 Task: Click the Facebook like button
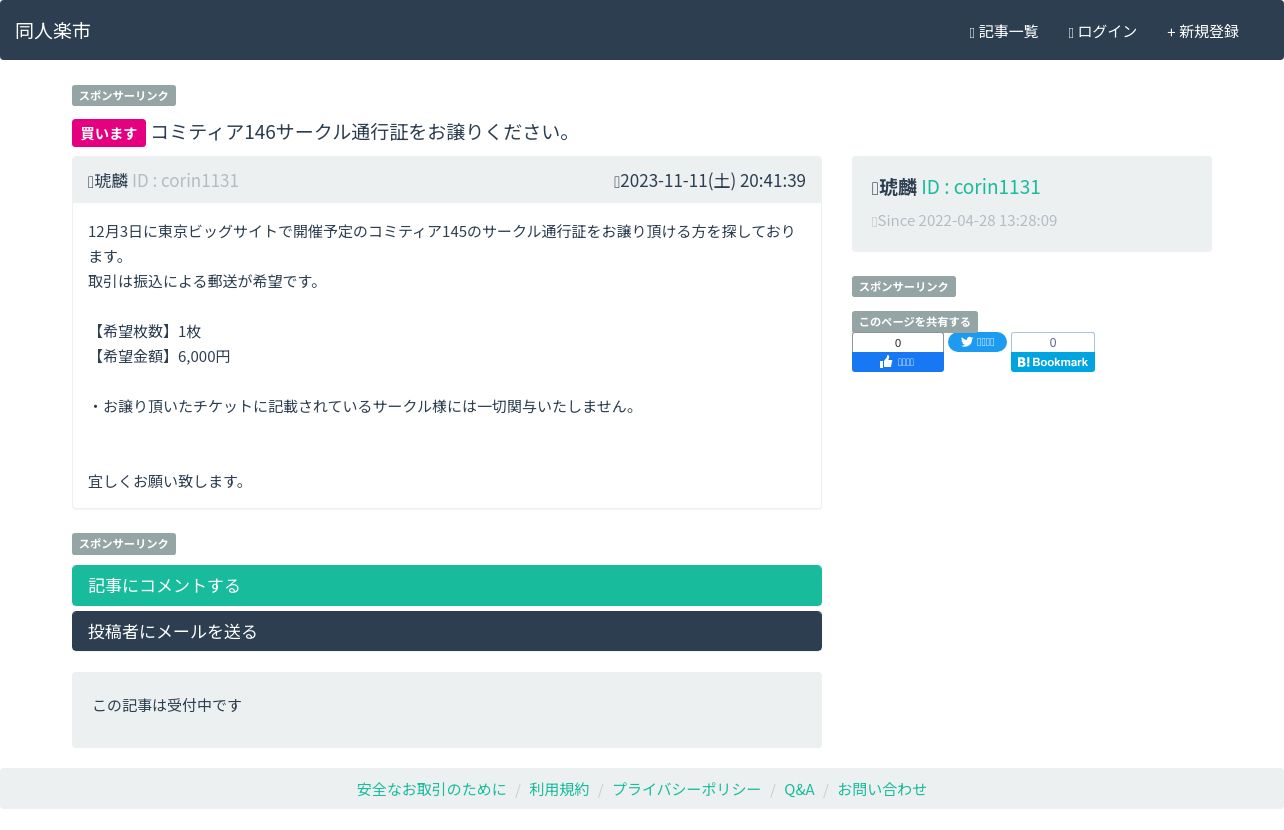[898, 362]
